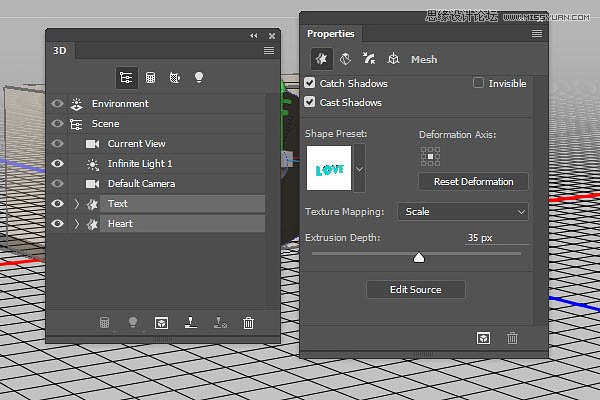Toggle visibility of Scene

click(57, 123)
